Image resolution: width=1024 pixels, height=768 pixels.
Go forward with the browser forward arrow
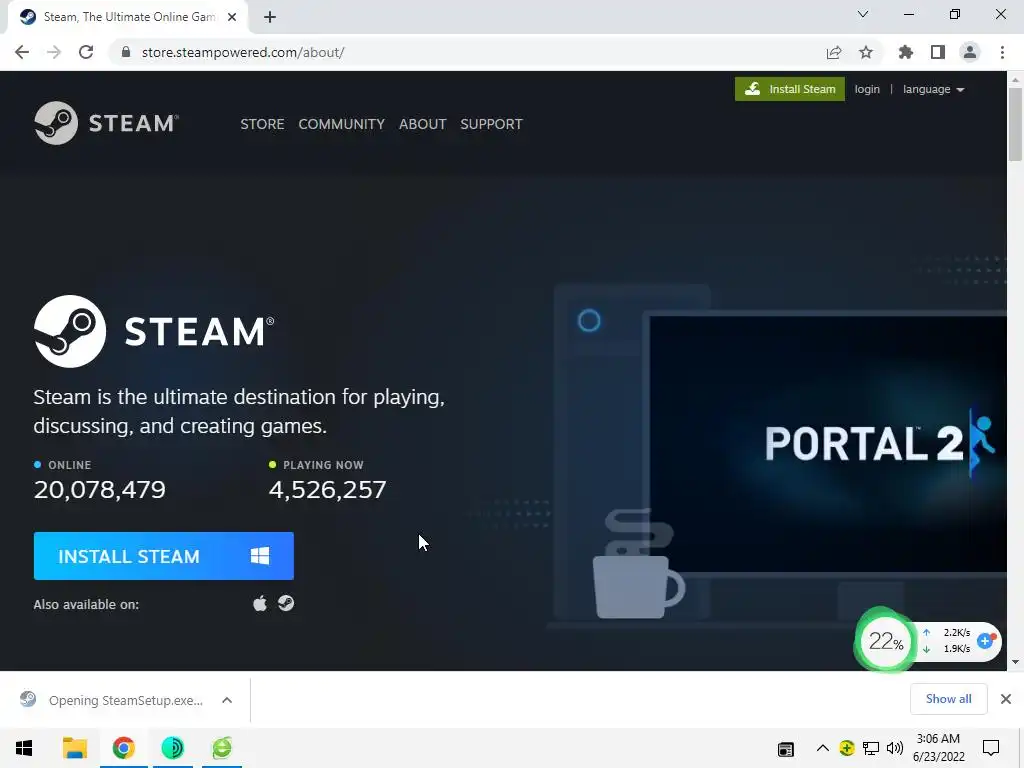pos(54,52)
